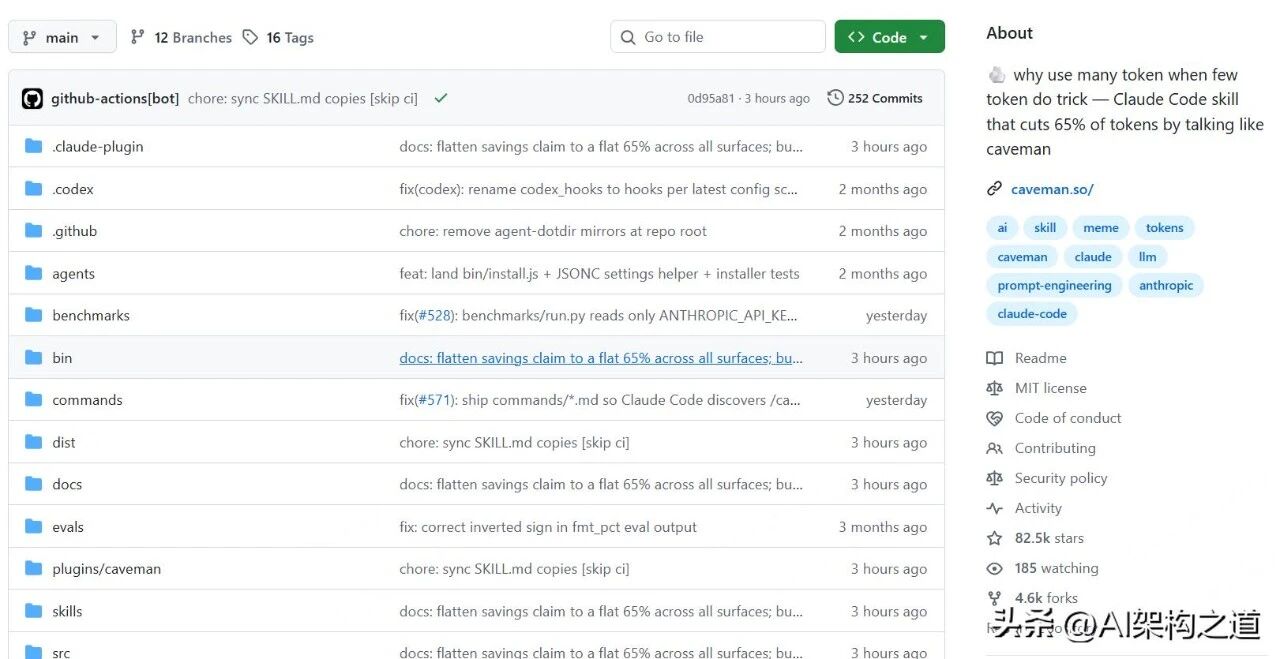Open the evals folder
This screenshot has width=1280, height=659.
point(68,527)
